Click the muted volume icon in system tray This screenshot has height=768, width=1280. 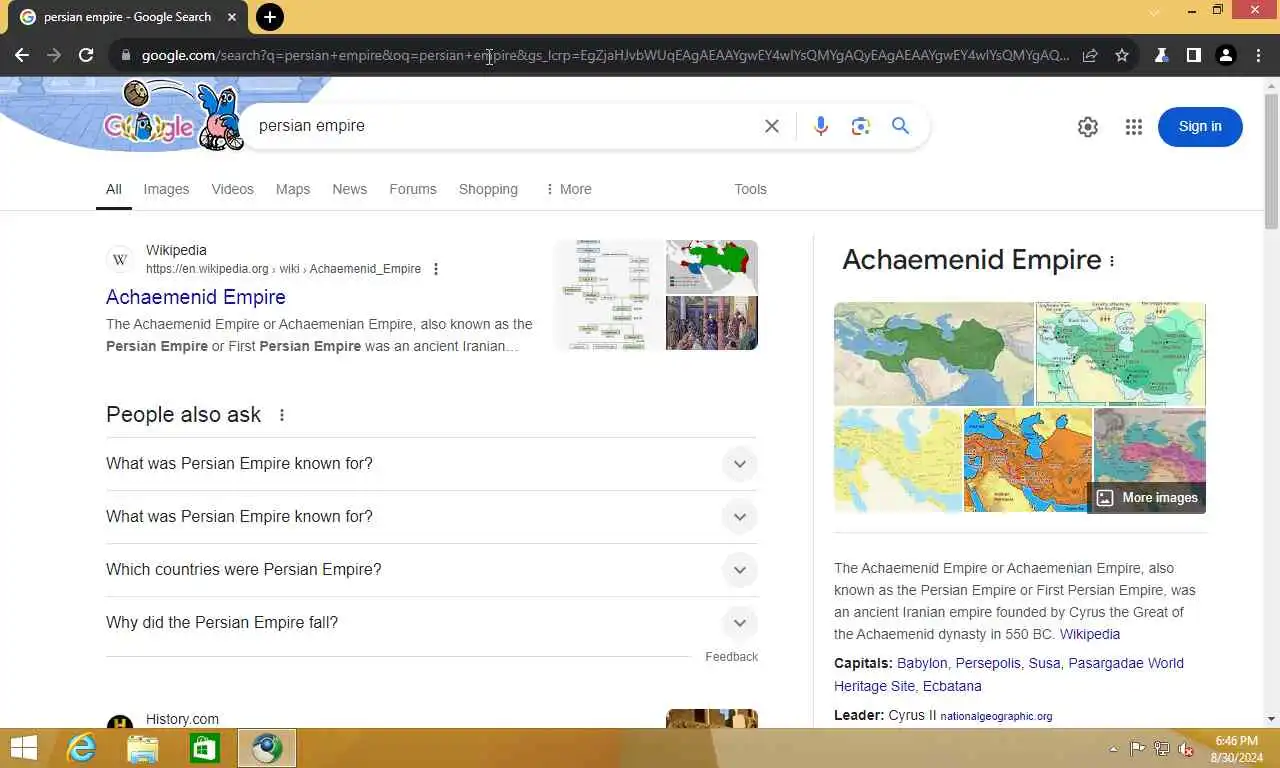[1186, 748]
